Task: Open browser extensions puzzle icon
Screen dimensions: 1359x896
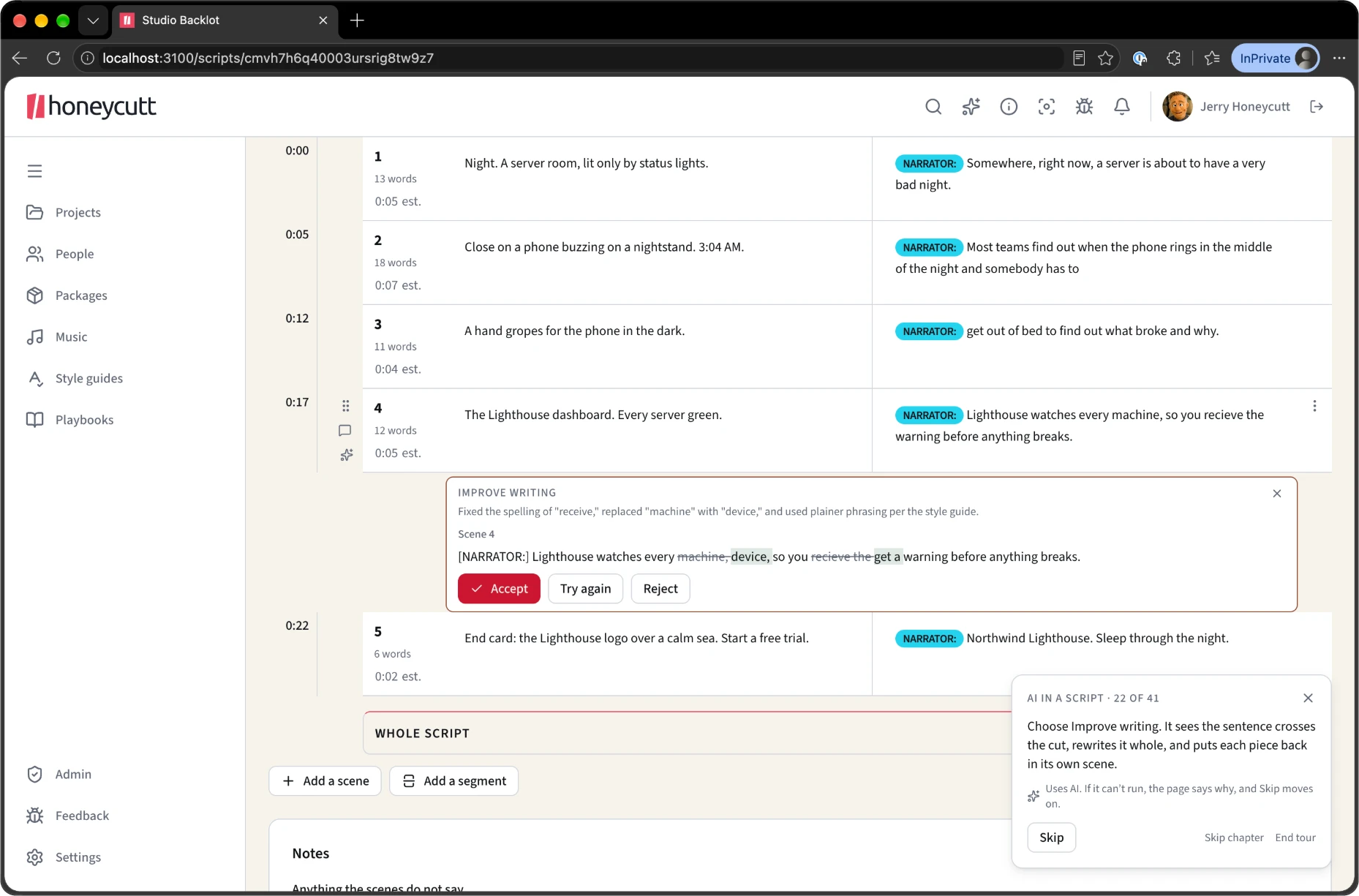Action: (1174, 59)
